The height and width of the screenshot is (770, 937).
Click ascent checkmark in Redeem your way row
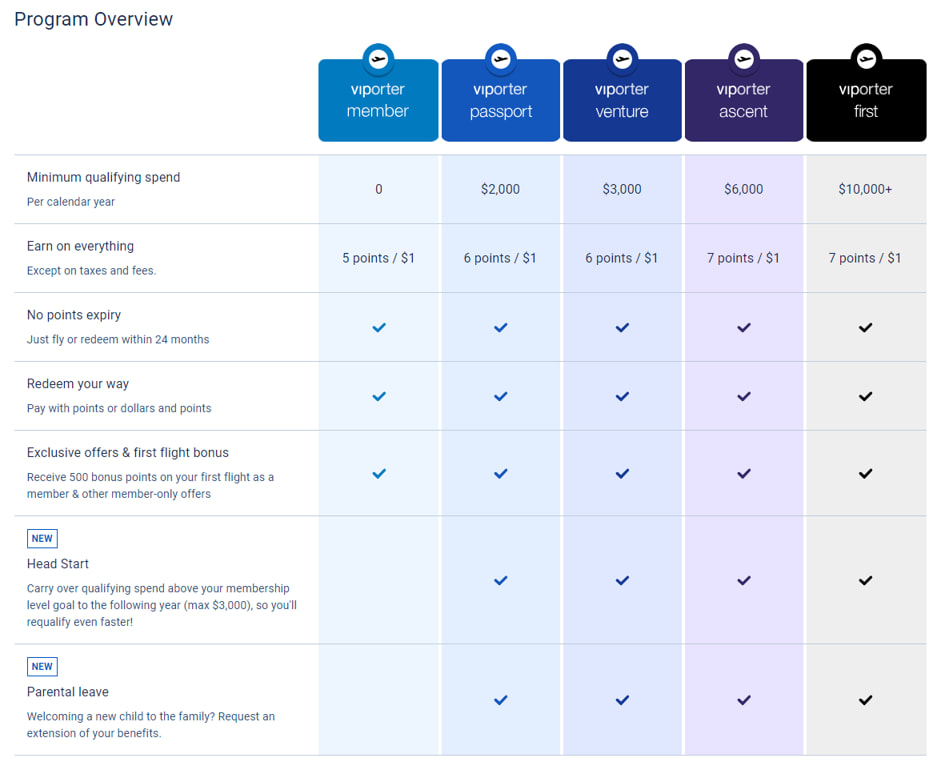pos(744,396)
